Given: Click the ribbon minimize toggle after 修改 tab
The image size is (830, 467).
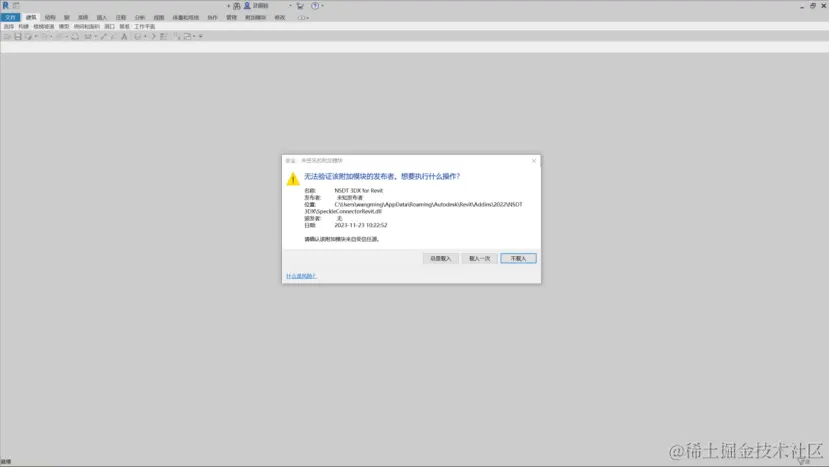Looking at the screenshot, I should [x=302, y=18].
